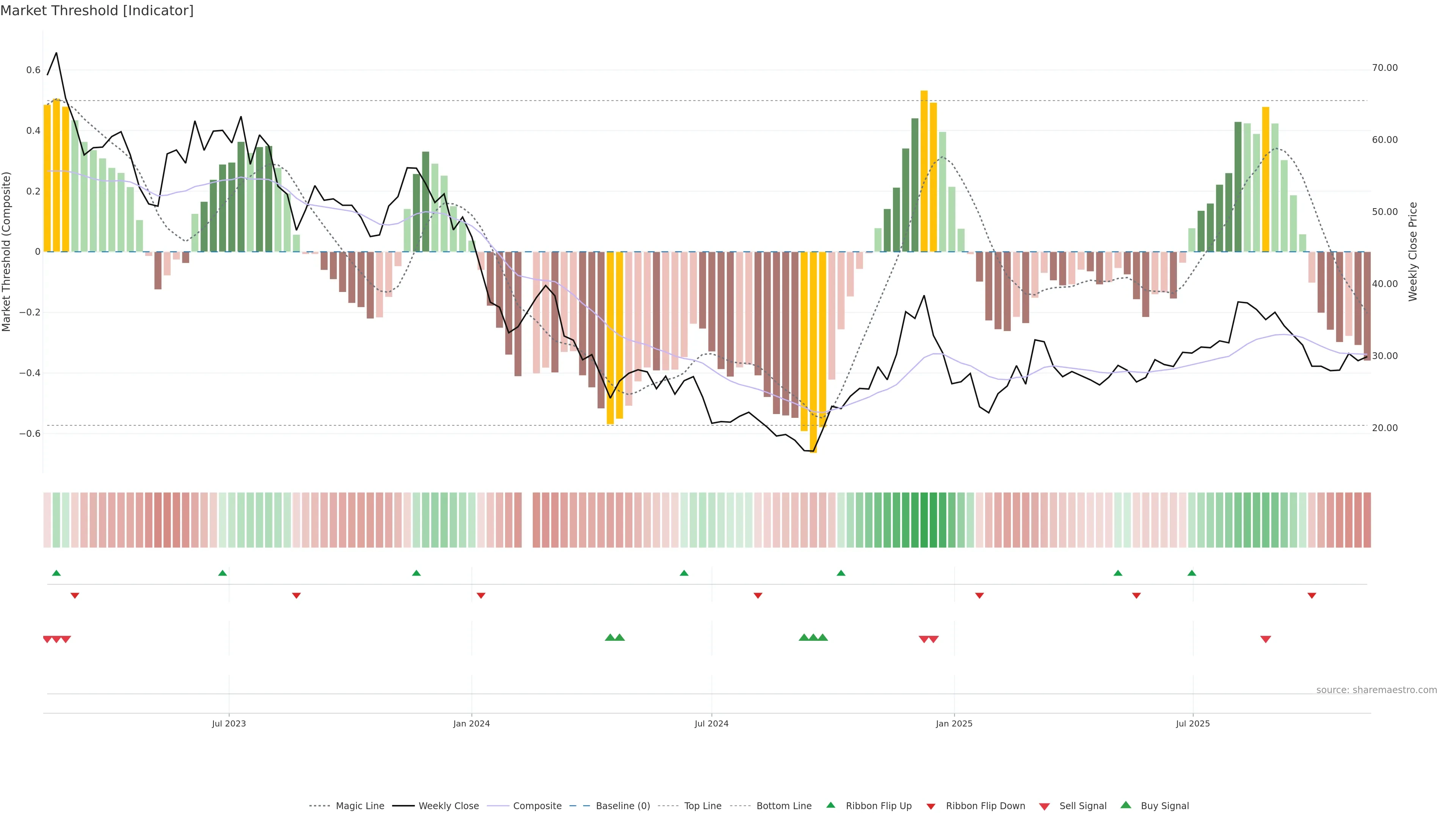The height and width of the screenshot is (819, 1456).
Task: Click Ribbon Flip Up legend triangle
Action: click(x=830, y=805)
